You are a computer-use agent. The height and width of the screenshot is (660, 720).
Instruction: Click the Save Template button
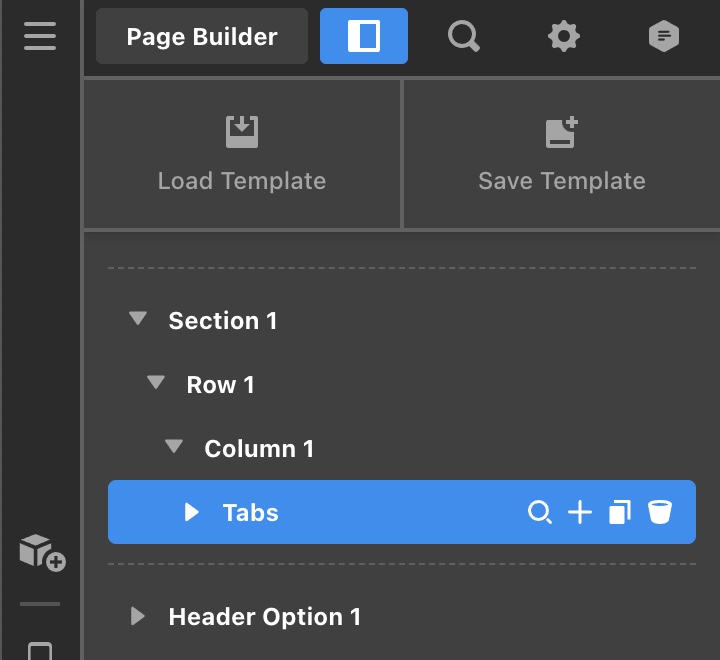tap(562, 154)
